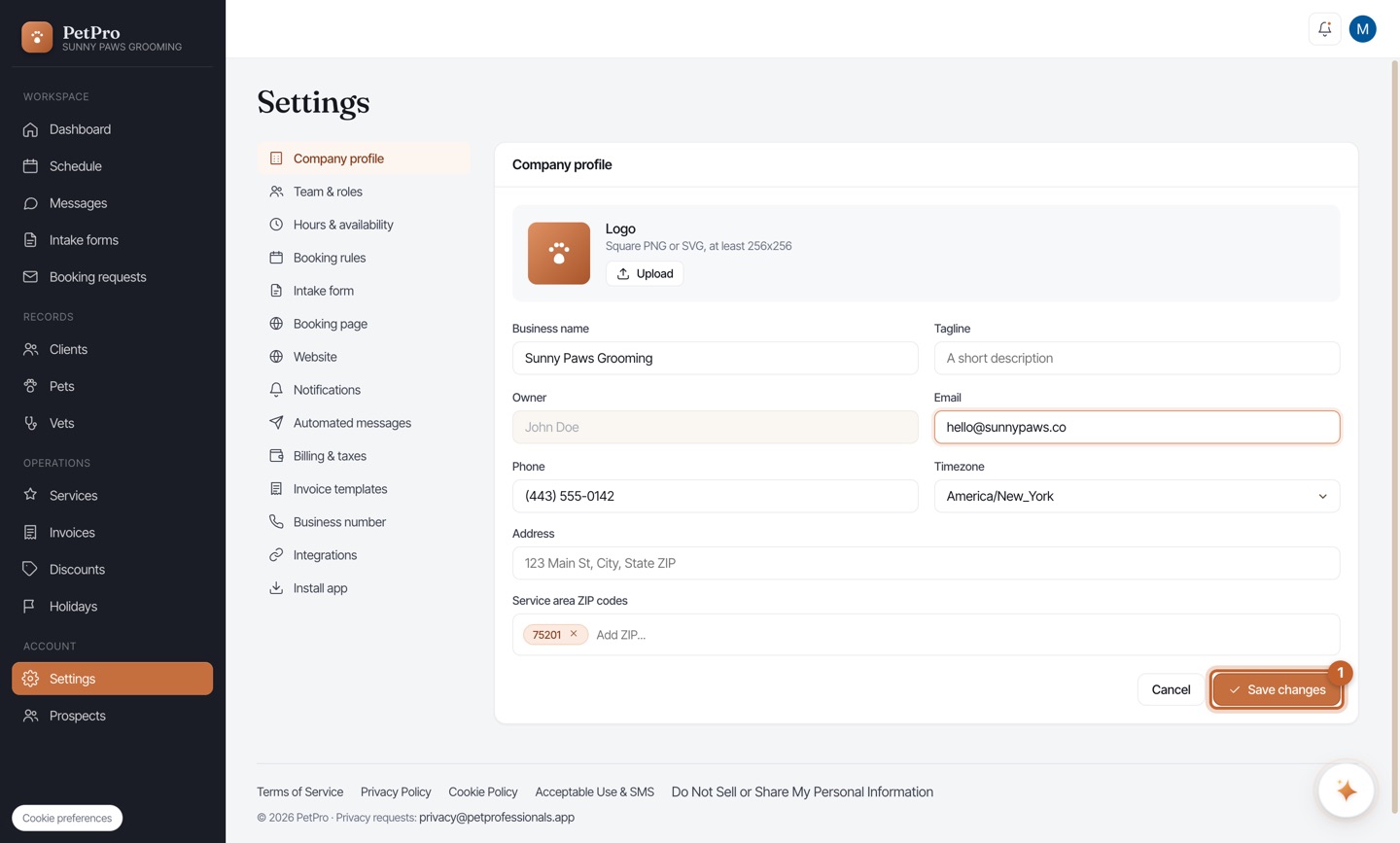The height and width of the screenshot is (843, 1400).
Task: Open Booking rules settings
Action: point(364,258)
